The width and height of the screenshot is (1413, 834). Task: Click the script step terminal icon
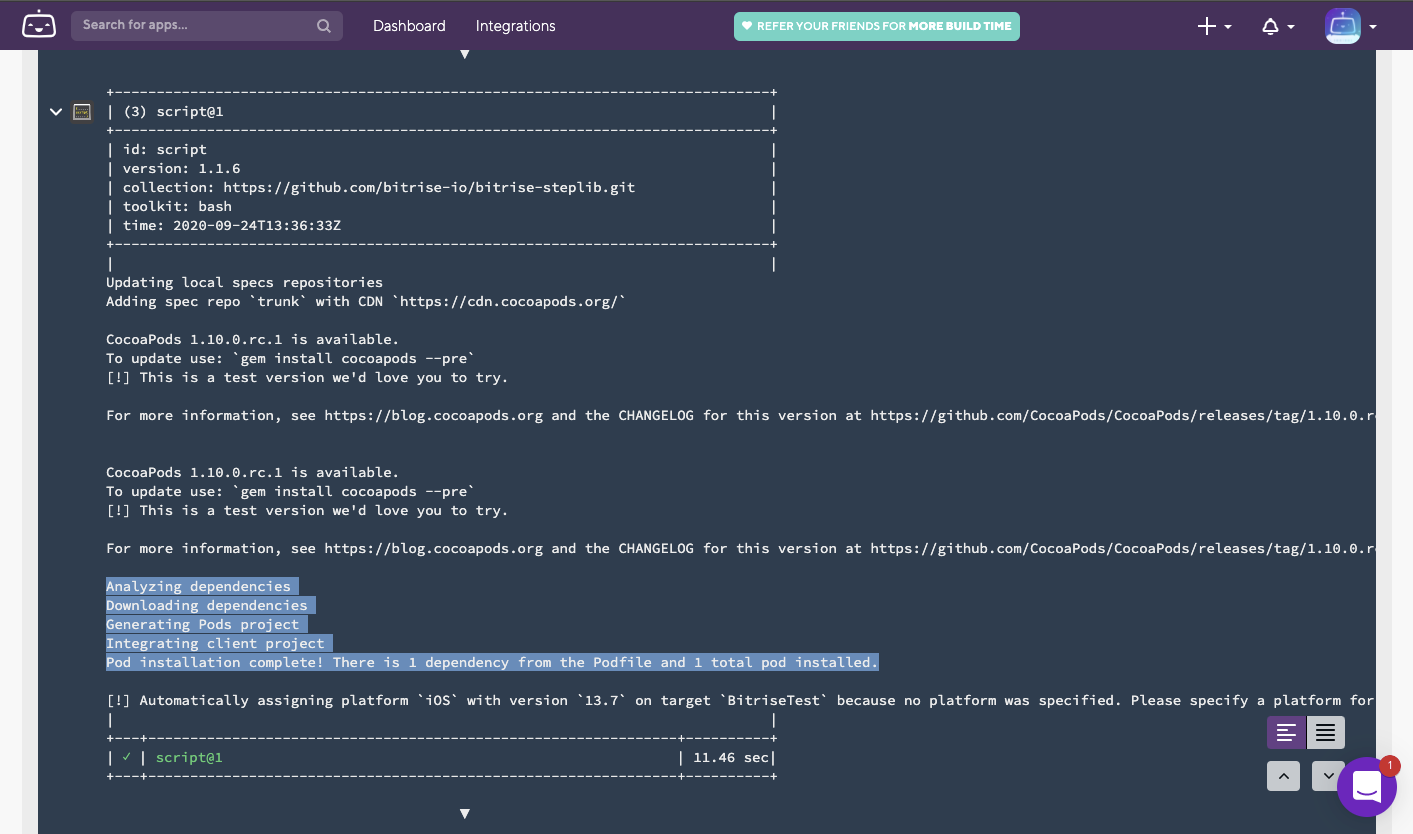click(82, 112)
